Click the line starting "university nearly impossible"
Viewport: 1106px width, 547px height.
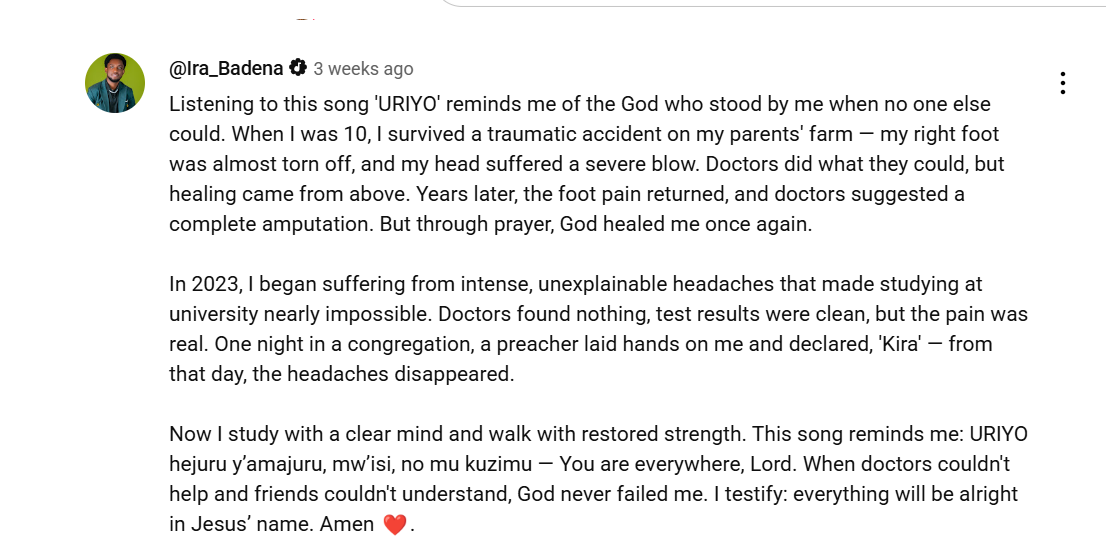pyautogui.click(x=598, y=314)
